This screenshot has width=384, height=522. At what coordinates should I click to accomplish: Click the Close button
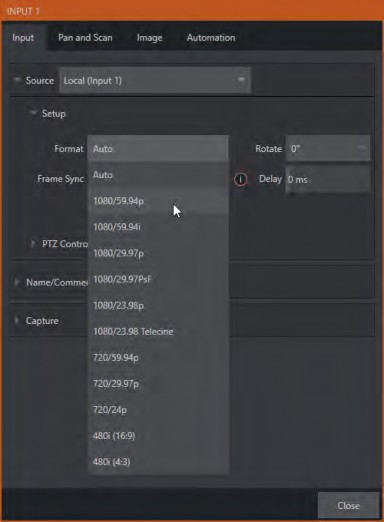tap(348, 505)
